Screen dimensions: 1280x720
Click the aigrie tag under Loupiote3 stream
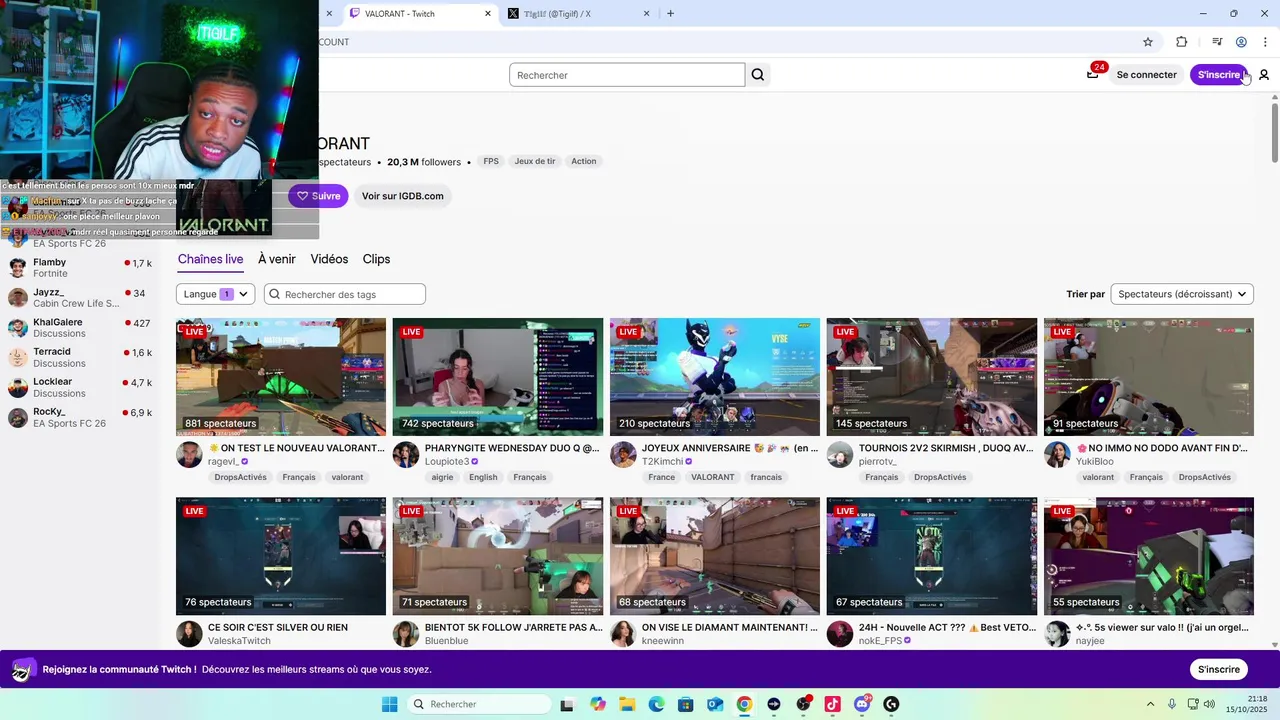click(x=442, y=477)
